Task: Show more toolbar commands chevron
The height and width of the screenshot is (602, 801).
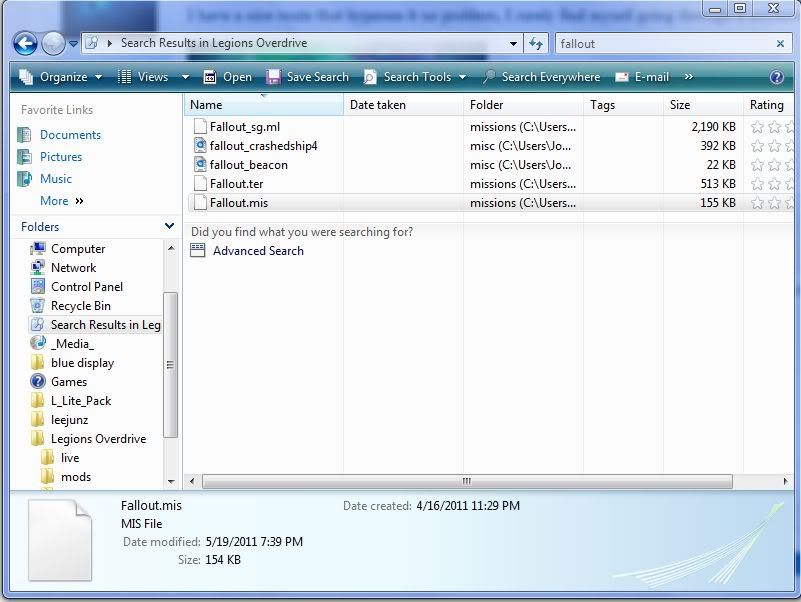Action: click(x=689, y=77)
